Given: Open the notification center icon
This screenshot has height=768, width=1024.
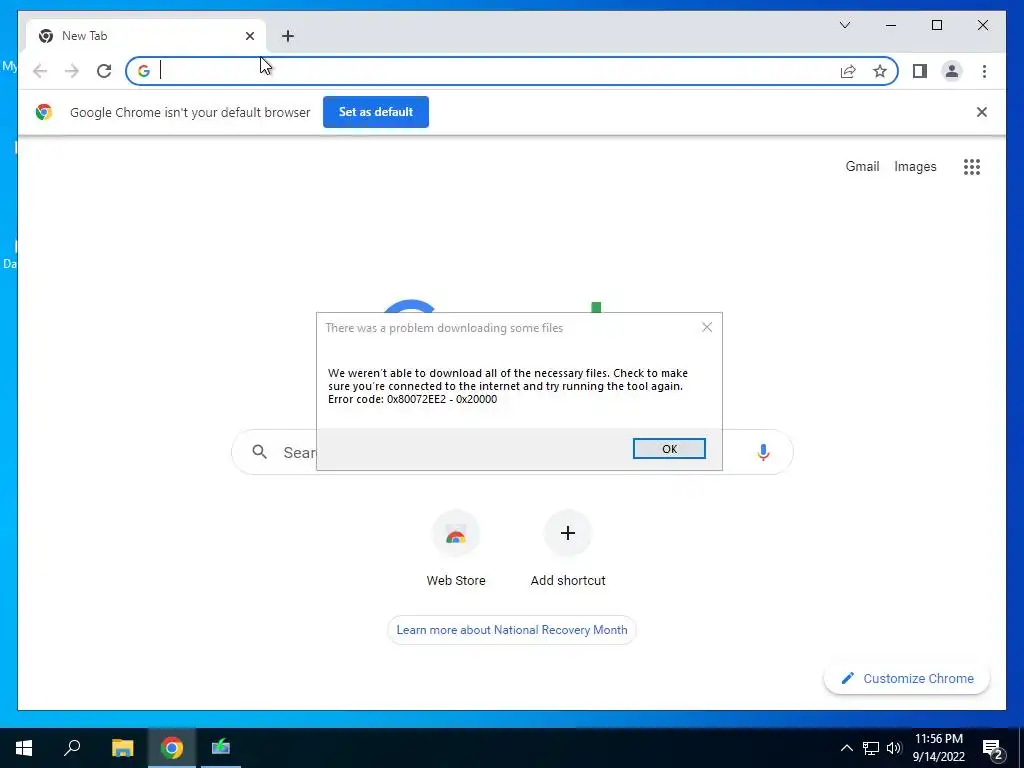Looking at the screenshot, I should (x=993, y=749).
